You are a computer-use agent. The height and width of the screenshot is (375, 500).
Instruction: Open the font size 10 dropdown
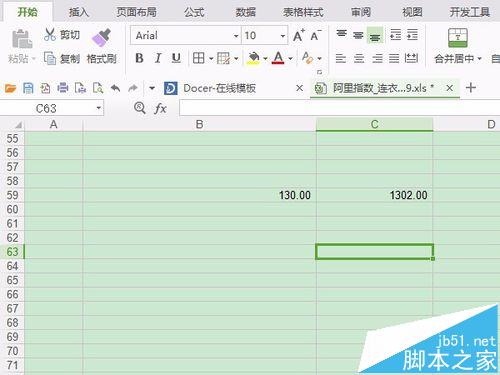283,36
